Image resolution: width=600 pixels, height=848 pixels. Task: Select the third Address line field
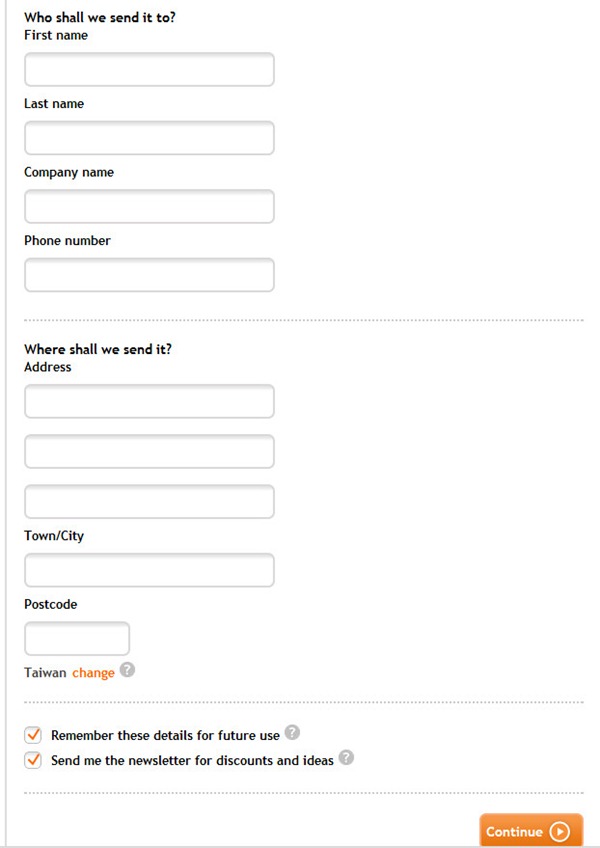149,502
